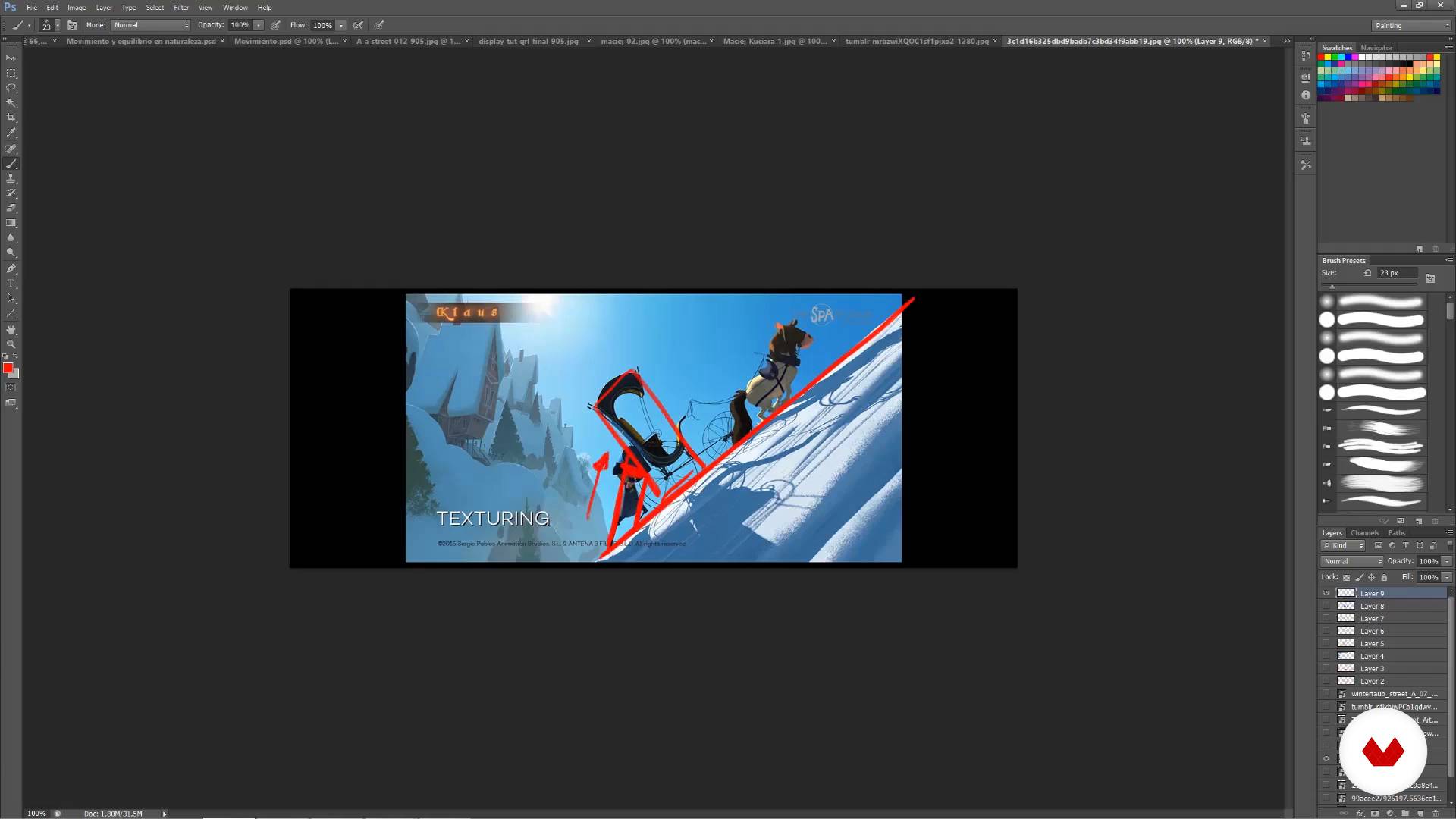Select the Rectangular Marquee tool

click(11, 74)
